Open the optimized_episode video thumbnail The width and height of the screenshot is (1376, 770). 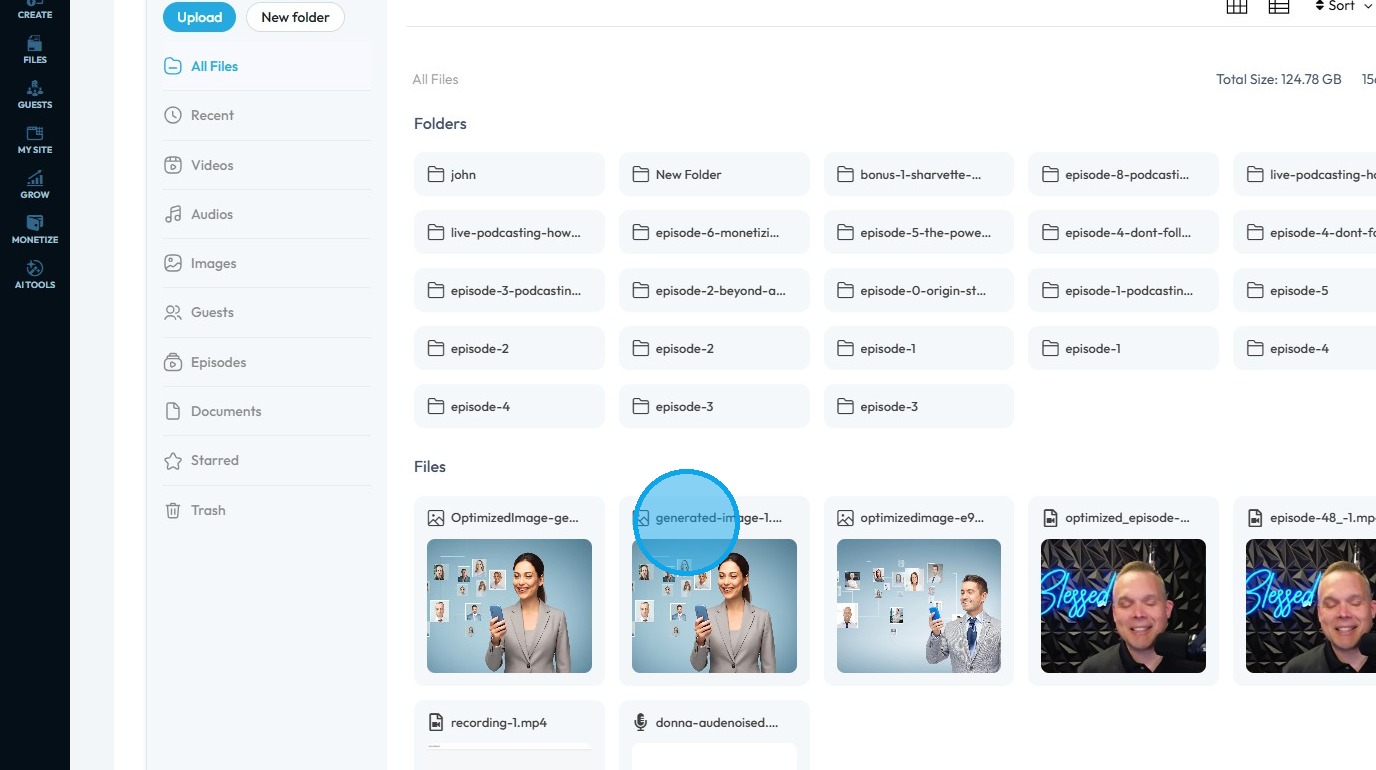pos(1124,606)
